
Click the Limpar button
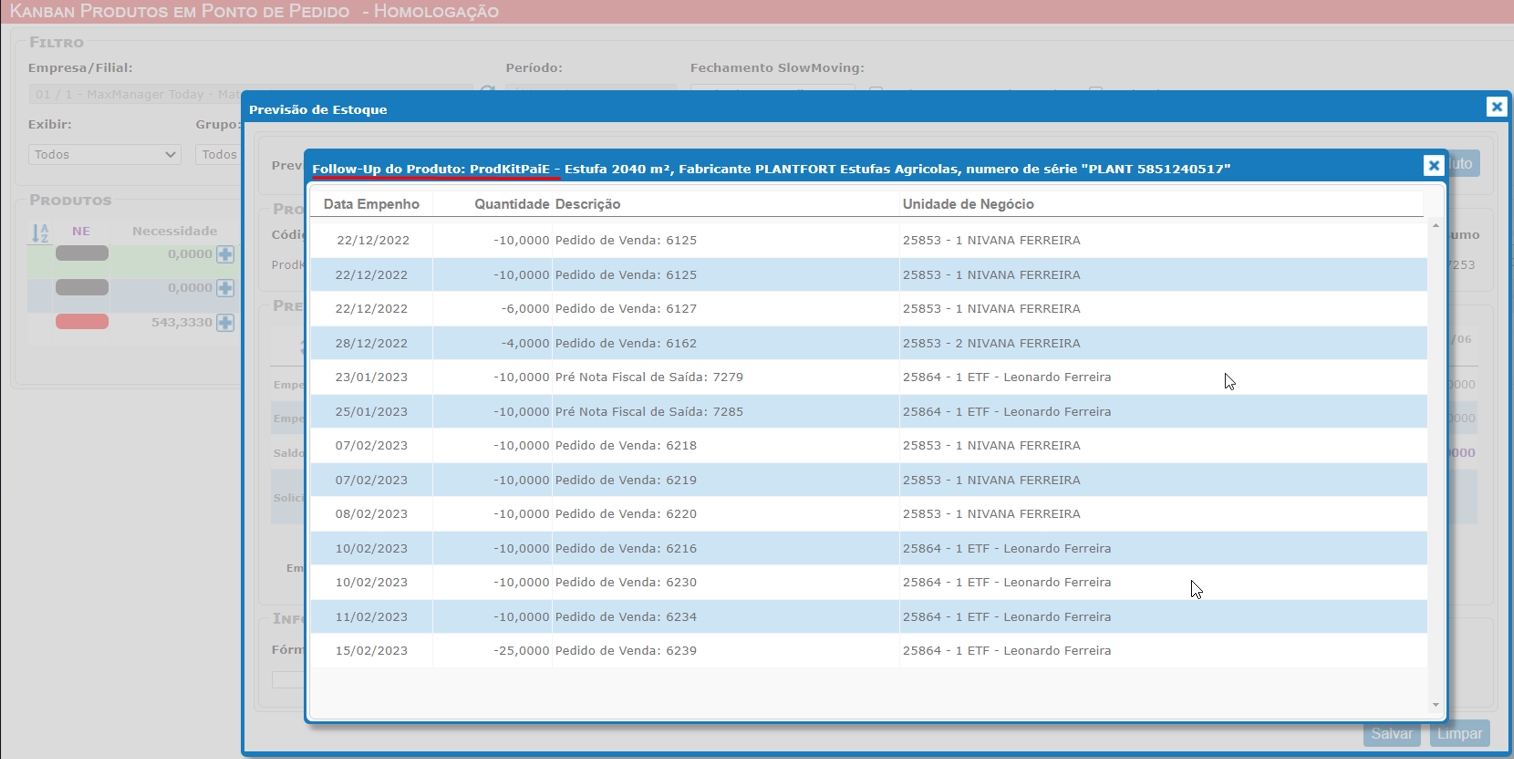[1459, 733]
